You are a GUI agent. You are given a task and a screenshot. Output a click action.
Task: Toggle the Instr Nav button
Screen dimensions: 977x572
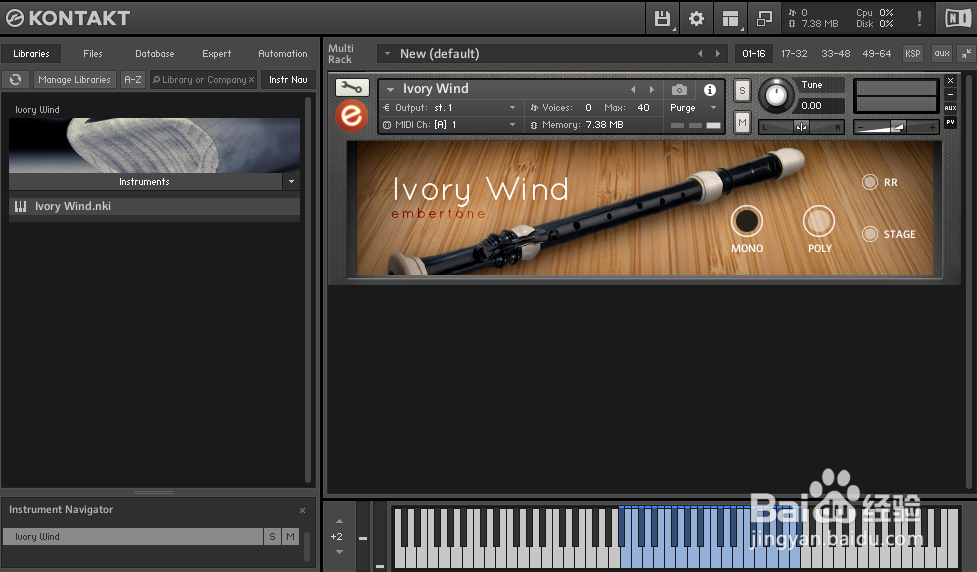[288, 80]
